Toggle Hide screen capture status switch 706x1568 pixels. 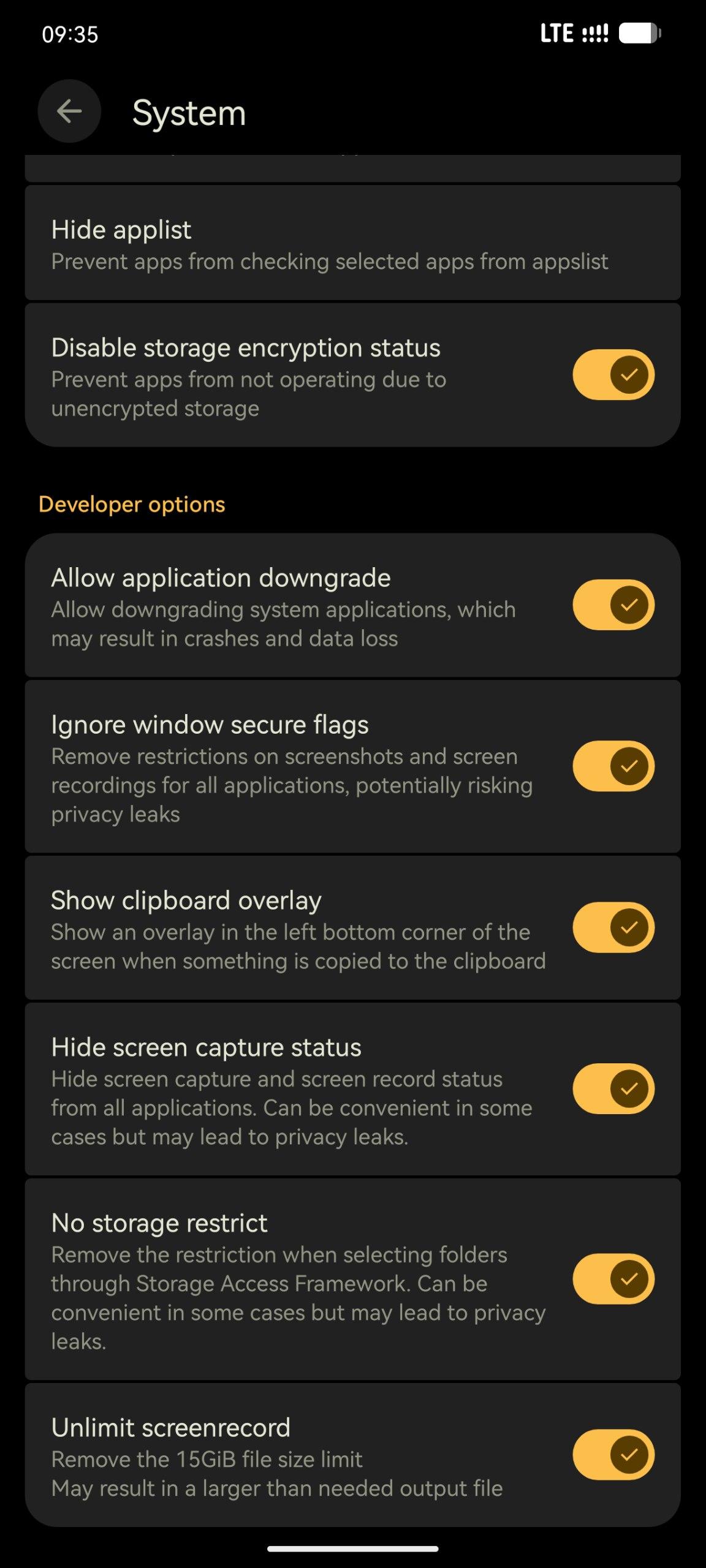click(613, 1088)
